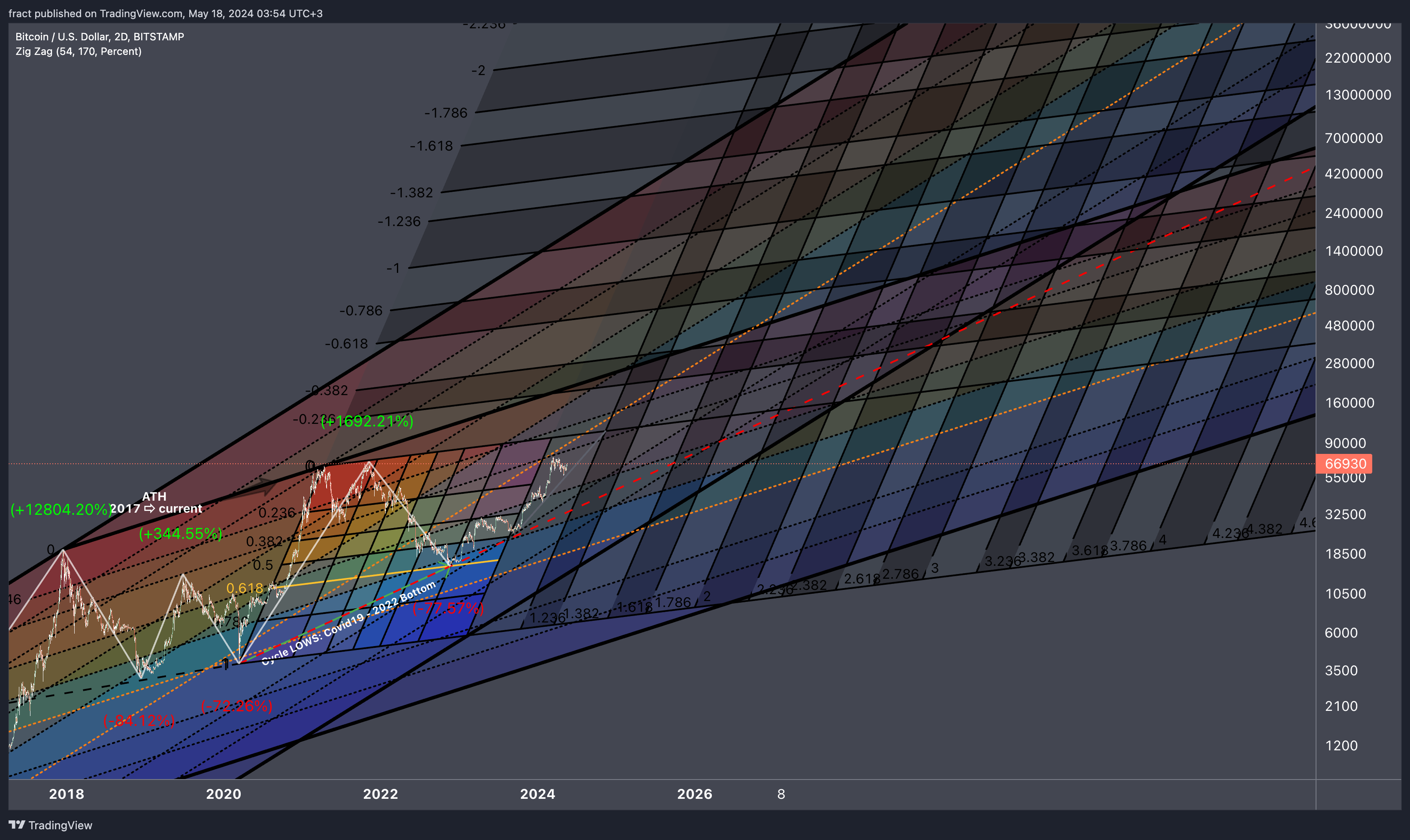Click the 1.786 label on the lower channel

pyautogui.click(x=673, y=602)
